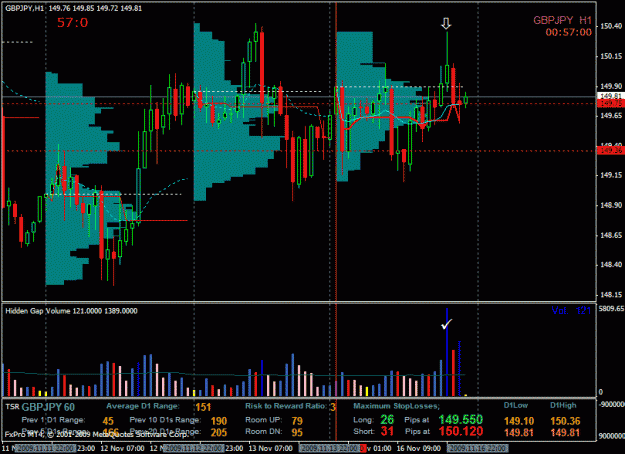Click the Maximum StopLosses heading

pyautogui.click(x=397, y=406)
